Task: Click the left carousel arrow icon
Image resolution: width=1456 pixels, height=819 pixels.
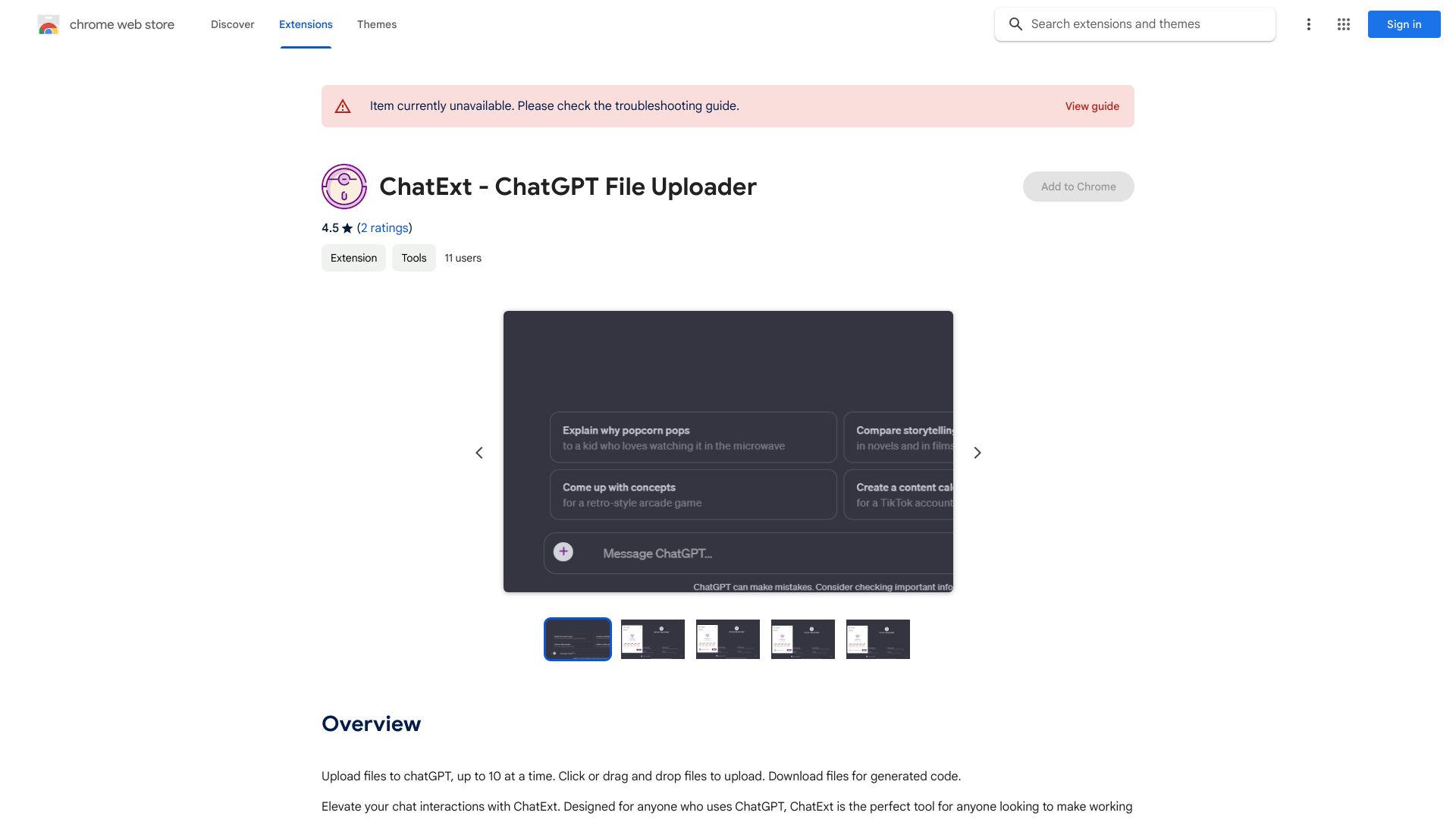Action: coord(479,451)
